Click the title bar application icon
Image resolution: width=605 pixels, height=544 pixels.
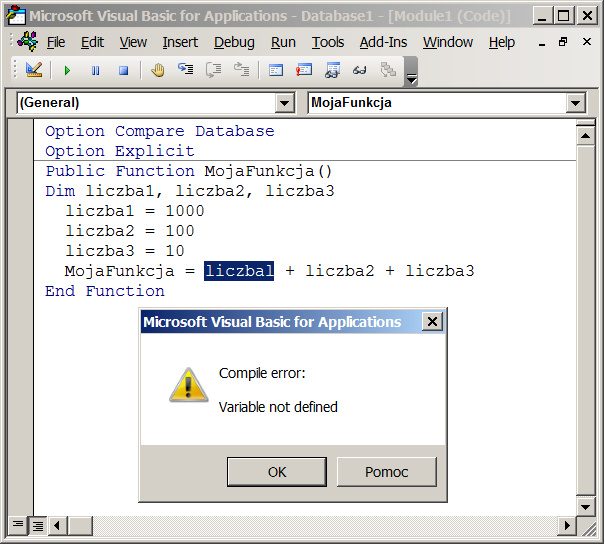tap(16, 15)
